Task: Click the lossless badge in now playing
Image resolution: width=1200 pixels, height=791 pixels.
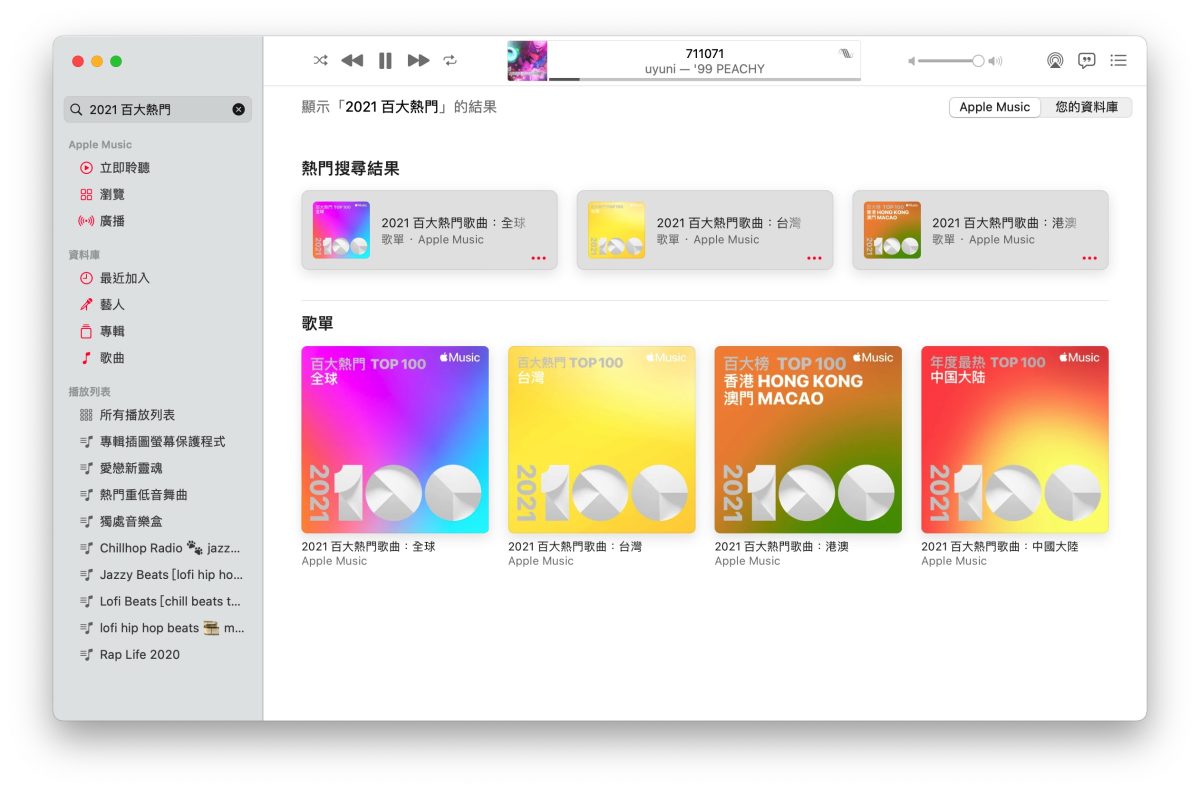Action: 846,53
